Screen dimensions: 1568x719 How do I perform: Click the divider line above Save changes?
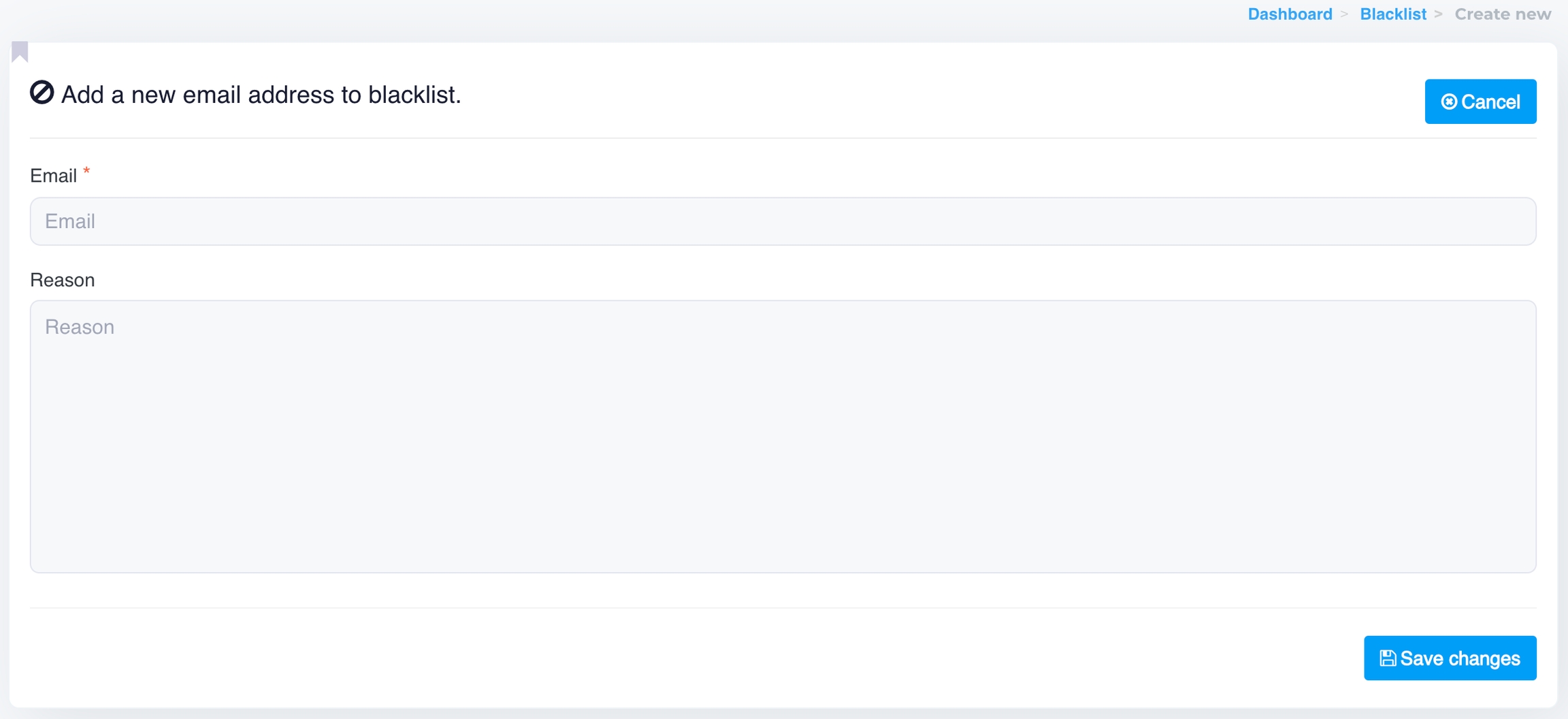click(x=783, y=607)
